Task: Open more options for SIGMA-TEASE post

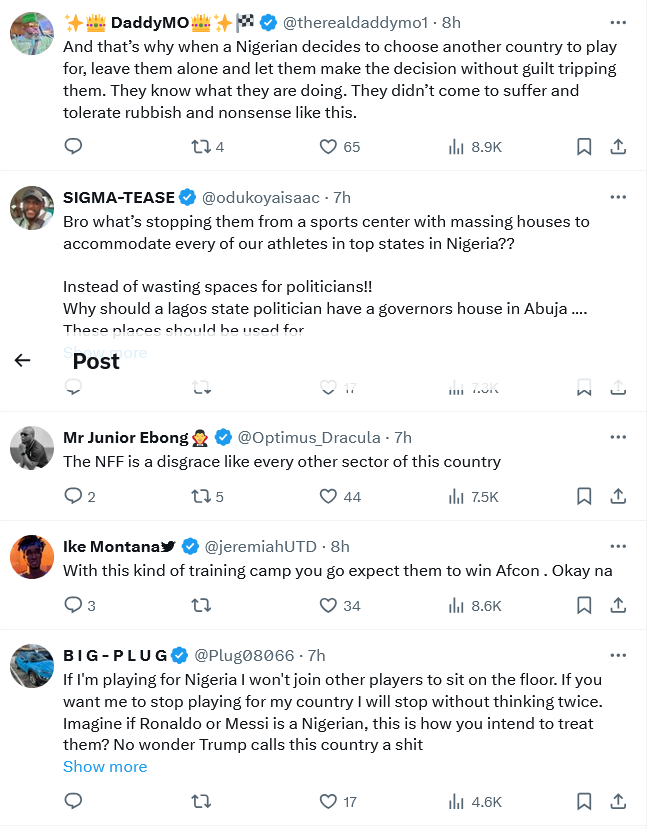Action: (x=618, y=197)
